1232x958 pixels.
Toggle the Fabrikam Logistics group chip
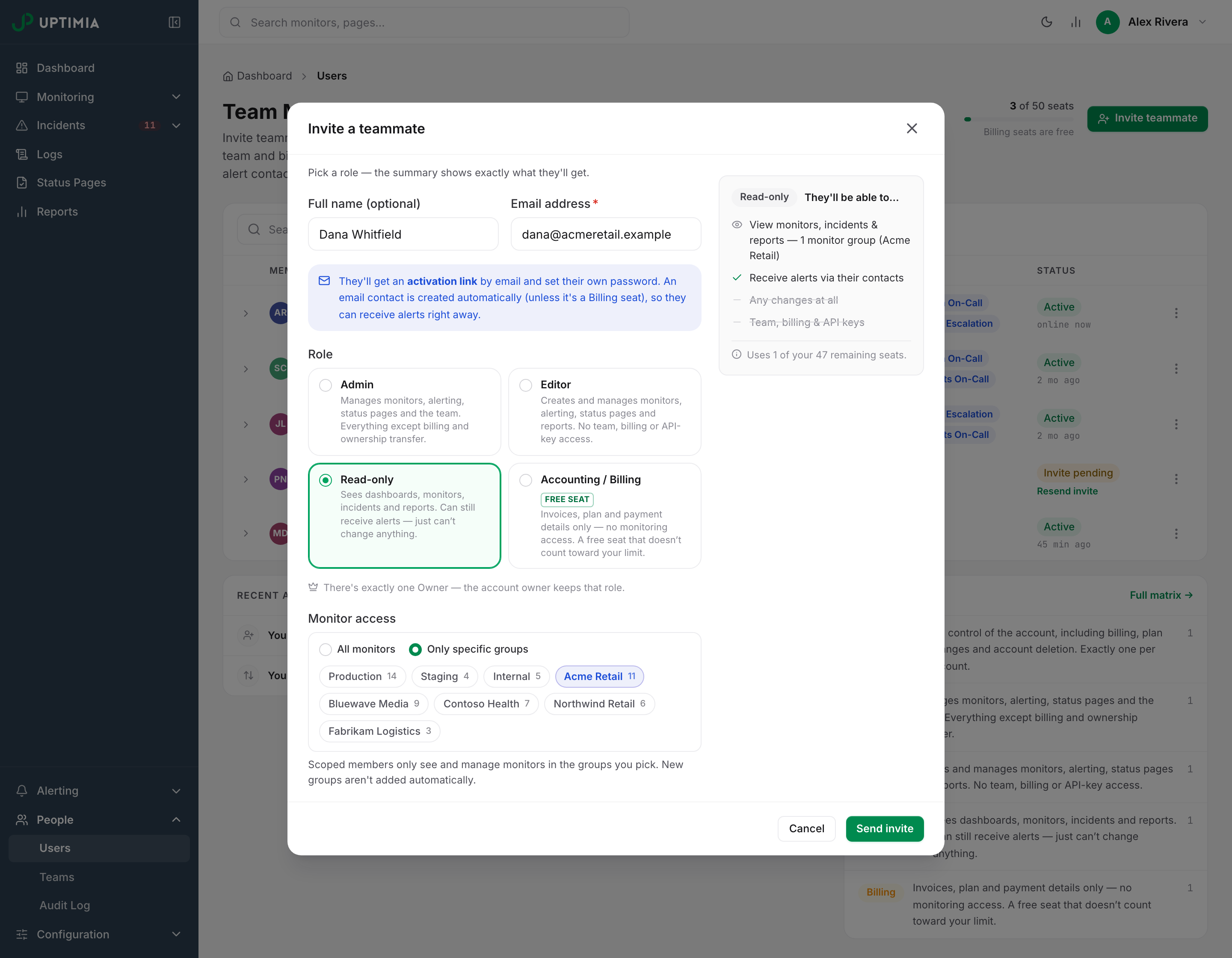point(379,731)
